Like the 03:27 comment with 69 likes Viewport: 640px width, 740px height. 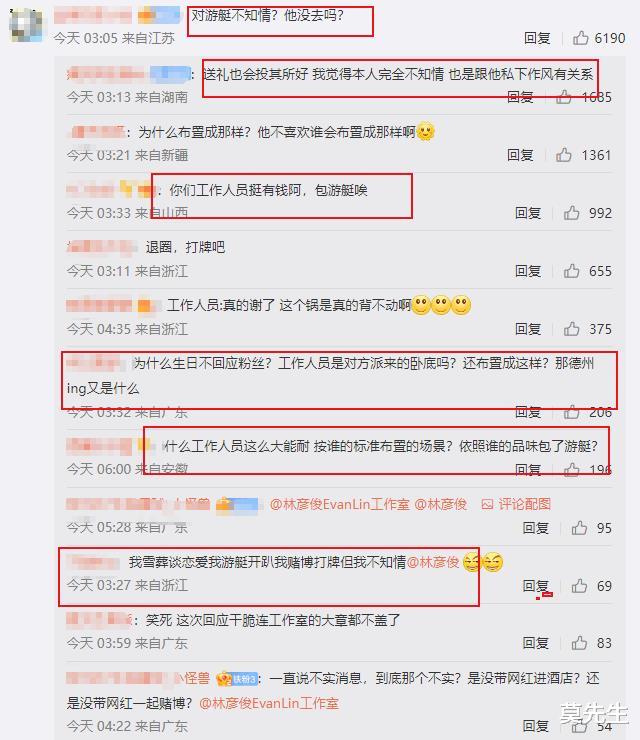click(580, 586)
